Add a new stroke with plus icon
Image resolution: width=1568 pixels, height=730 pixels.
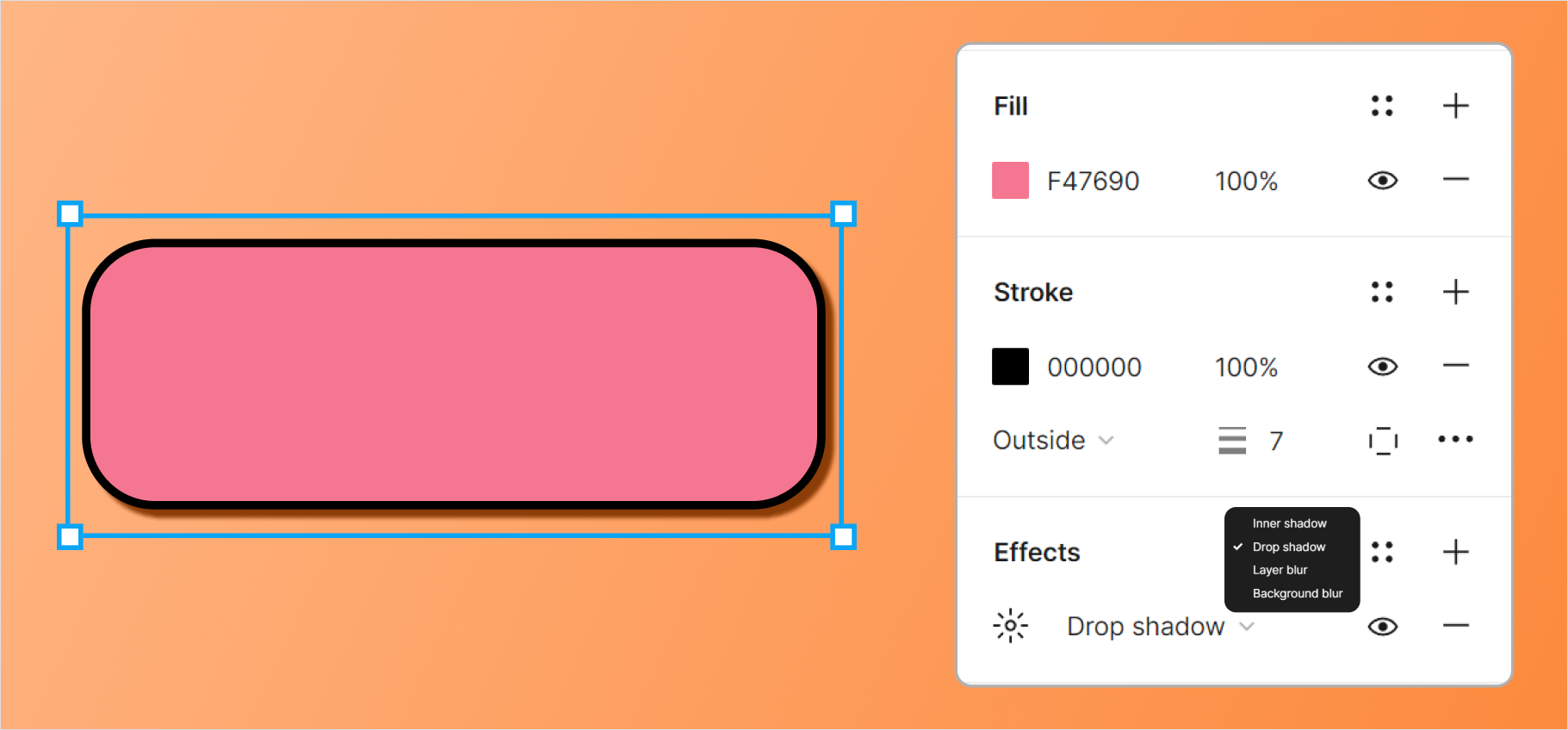point(1455,292)
